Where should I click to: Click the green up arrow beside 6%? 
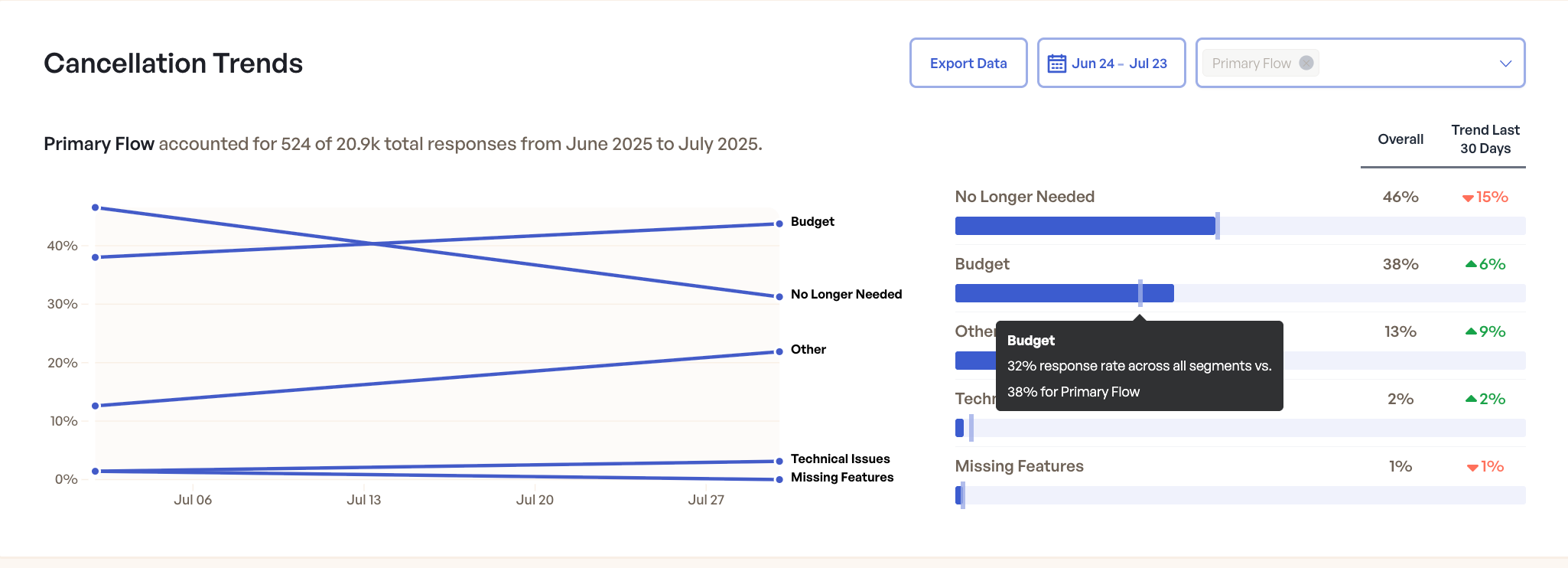click(1470, 264)
